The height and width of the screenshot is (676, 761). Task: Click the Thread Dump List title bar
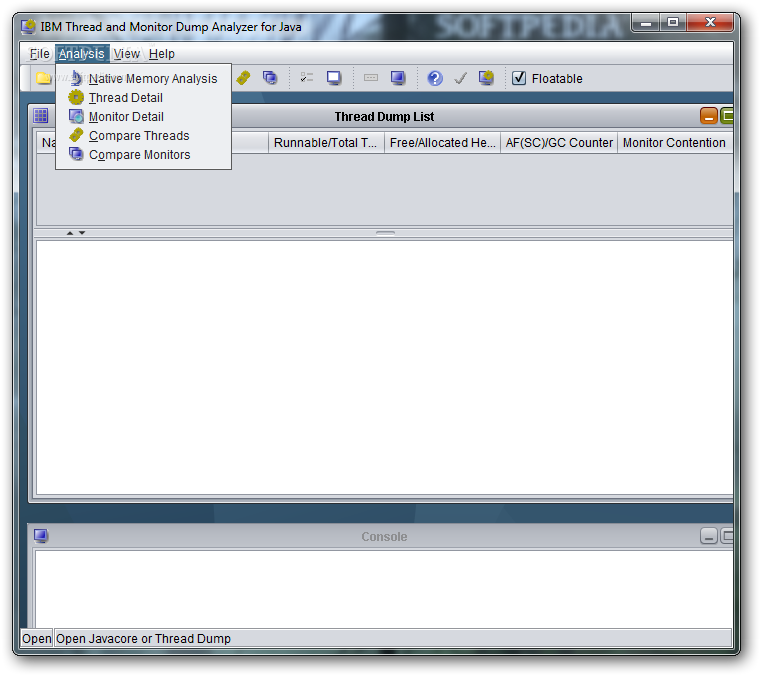[x=384, y=116]
